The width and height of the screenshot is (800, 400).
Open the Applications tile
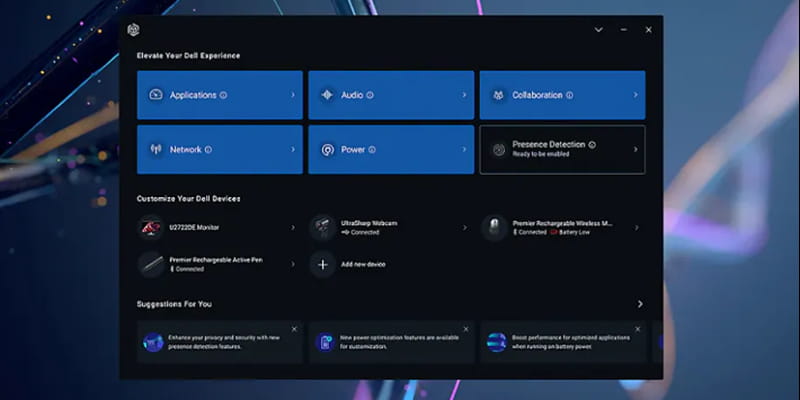pyautogui.click(x=220, y=95)
